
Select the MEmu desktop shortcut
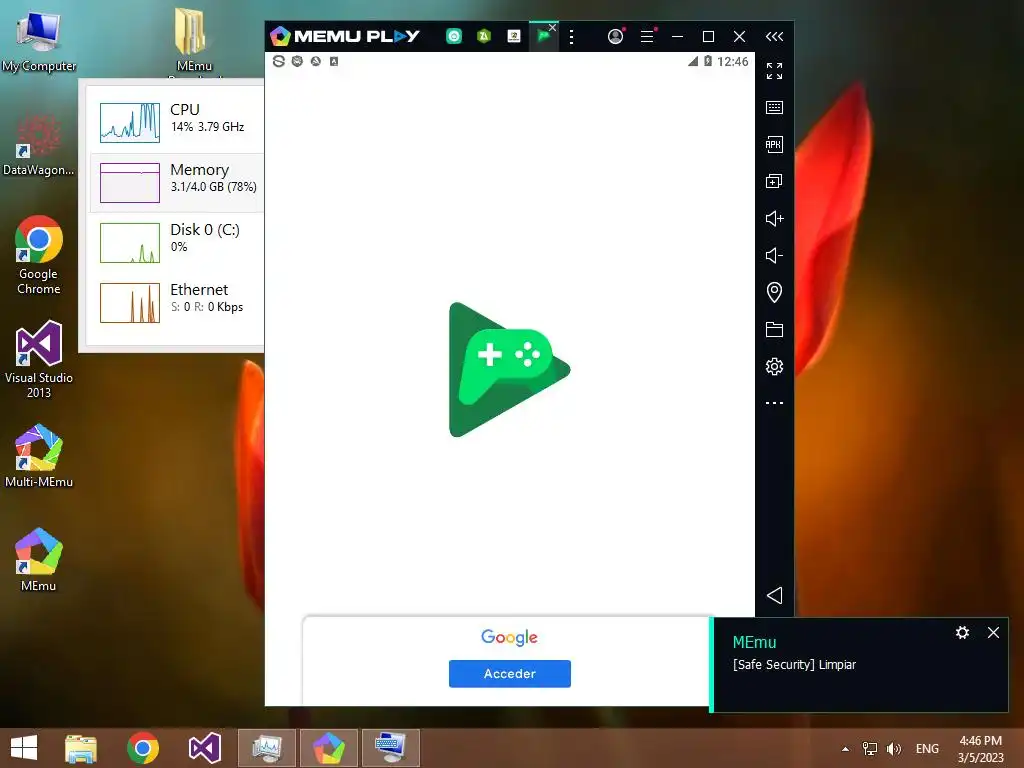39,560
